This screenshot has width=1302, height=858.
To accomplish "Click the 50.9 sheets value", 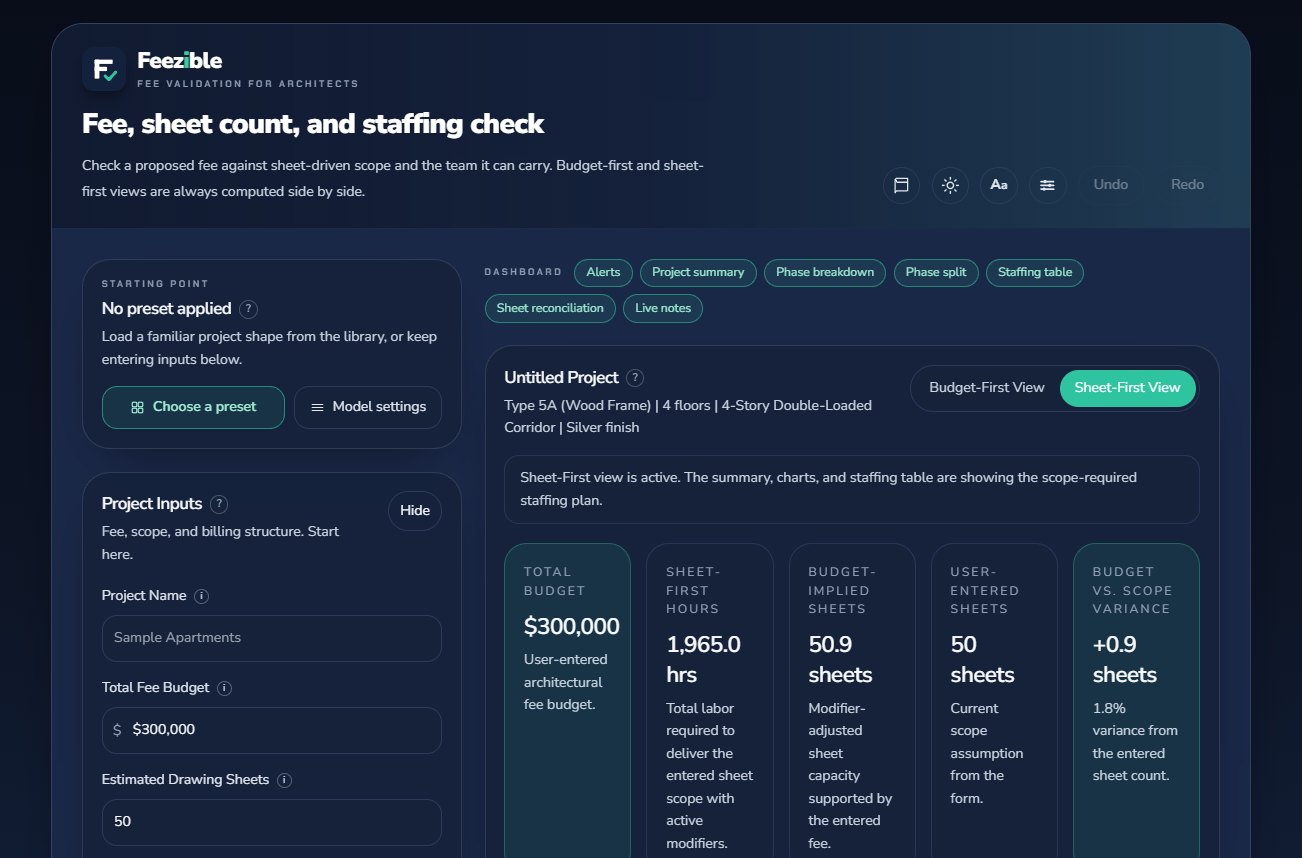I will 841,660.
